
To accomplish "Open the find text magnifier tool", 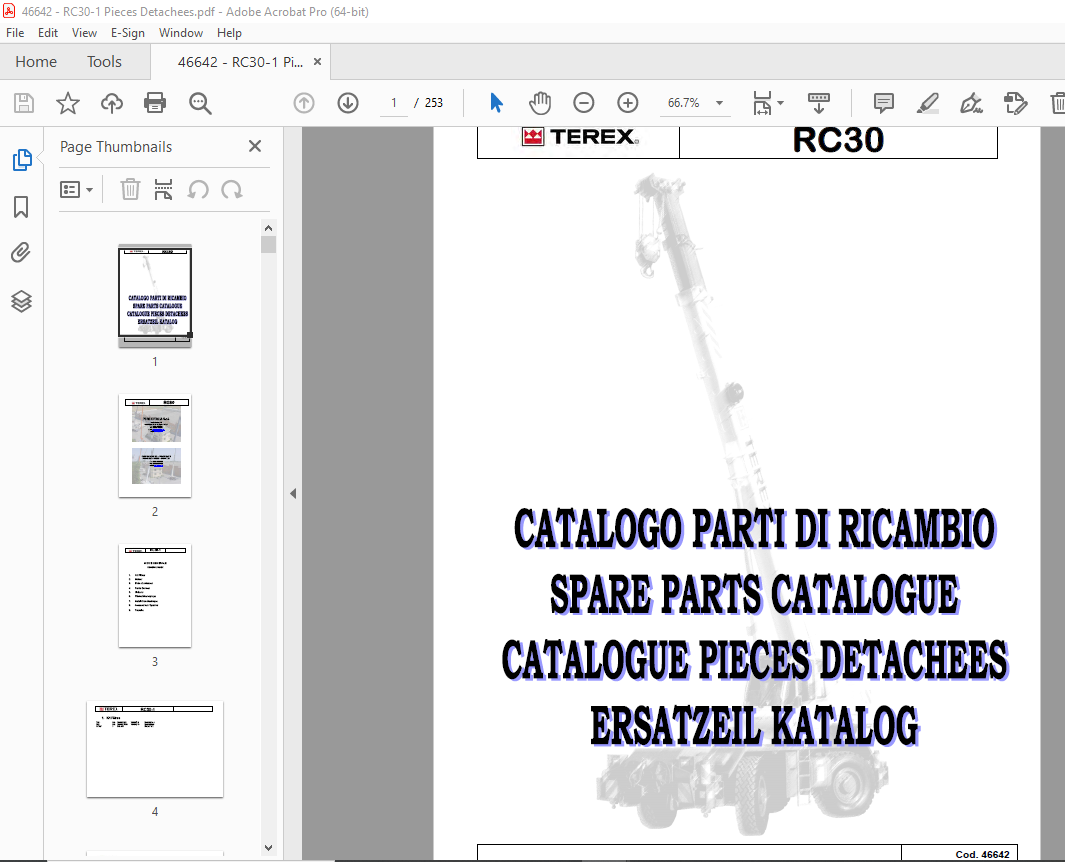I will click(x=200, y=103).
